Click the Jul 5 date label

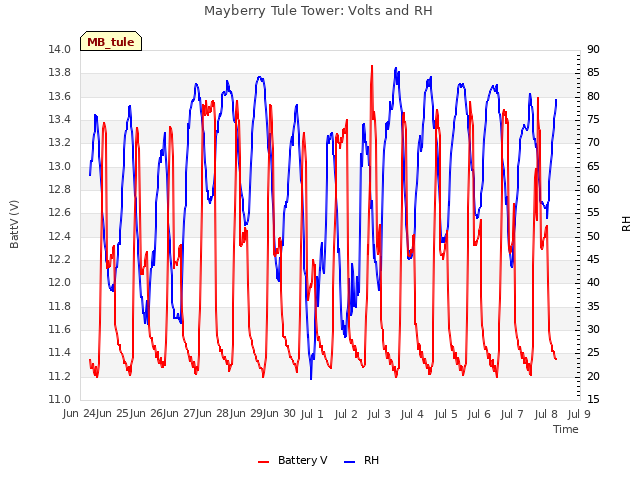(x=446, y=414)
